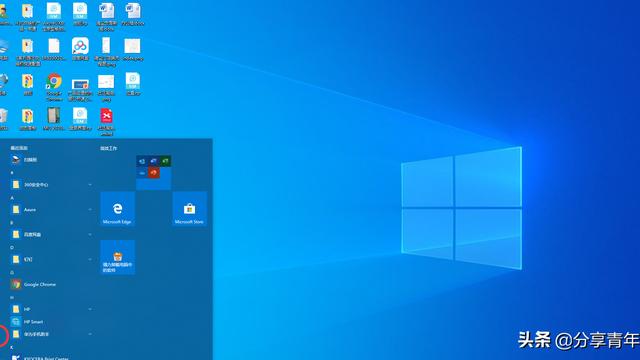Screen dimensions: 640x360
Task: Expand the 360安全中心 folder chevron
Action: 90,185
